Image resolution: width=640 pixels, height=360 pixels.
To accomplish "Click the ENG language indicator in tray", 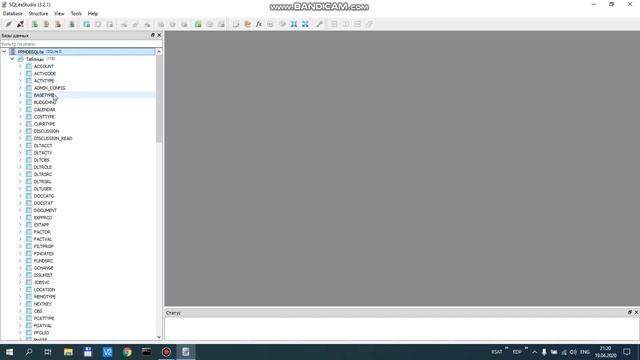I will tap(585, 352).
